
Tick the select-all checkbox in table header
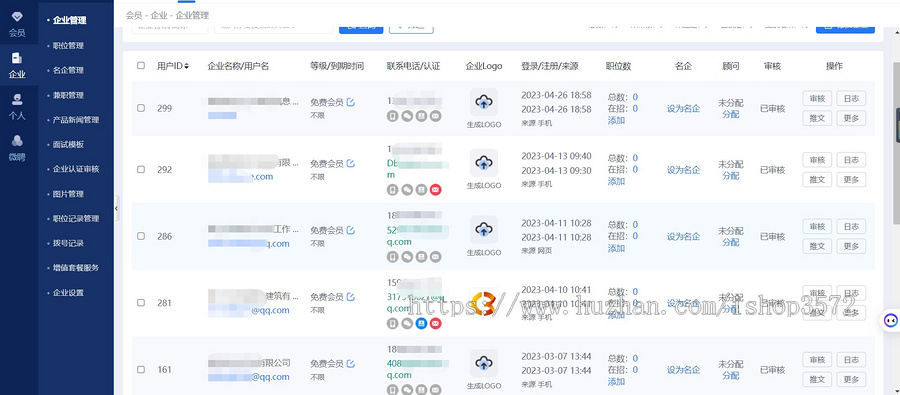click(141, 65)
